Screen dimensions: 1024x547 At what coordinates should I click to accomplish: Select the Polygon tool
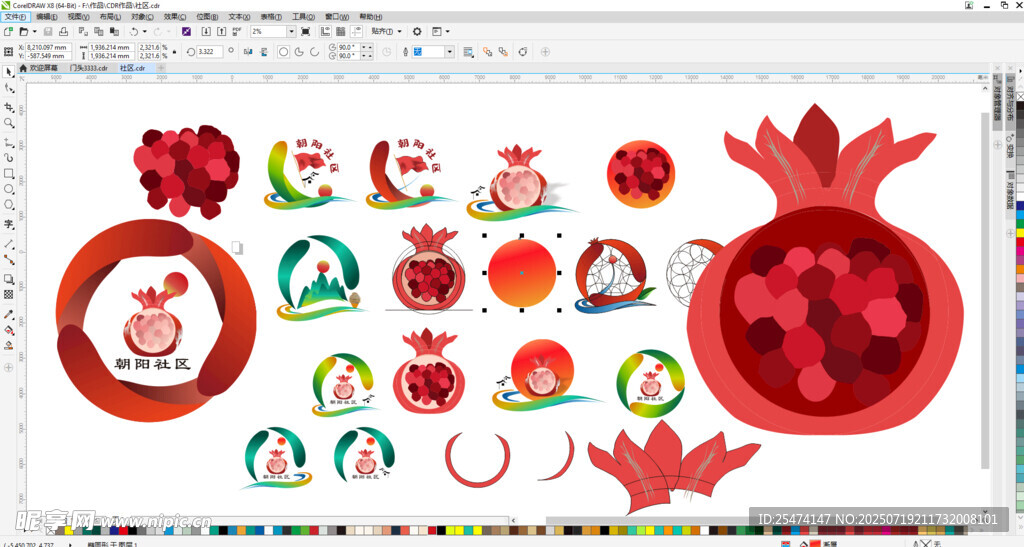coord(9,206)
